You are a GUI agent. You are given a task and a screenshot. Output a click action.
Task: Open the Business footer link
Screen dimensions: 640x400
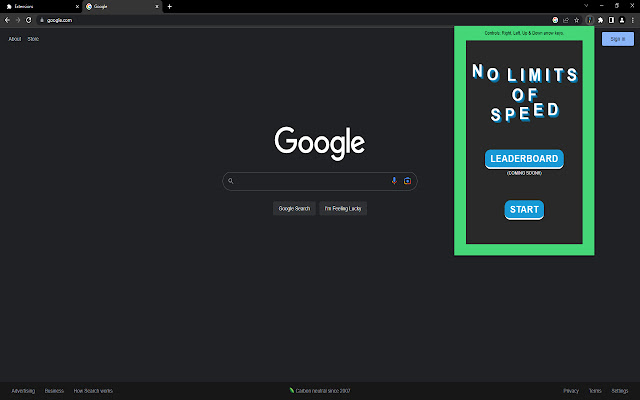(x=54, y=391)
